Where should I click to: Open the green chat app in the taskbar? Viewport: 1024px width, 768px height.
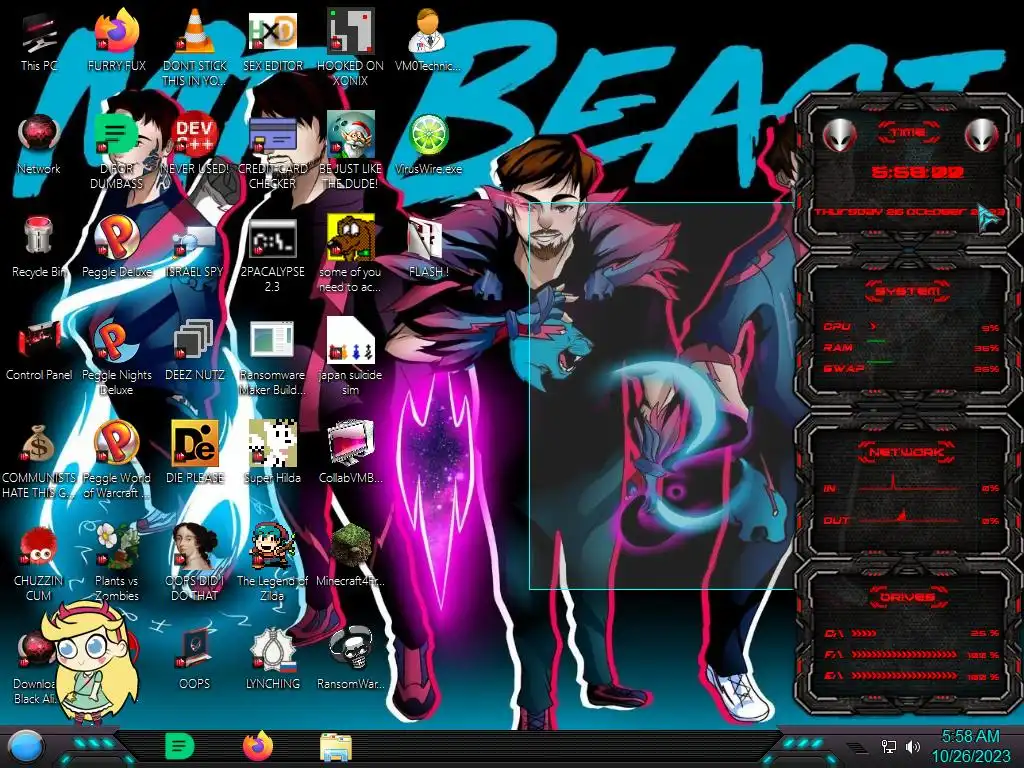180,746
